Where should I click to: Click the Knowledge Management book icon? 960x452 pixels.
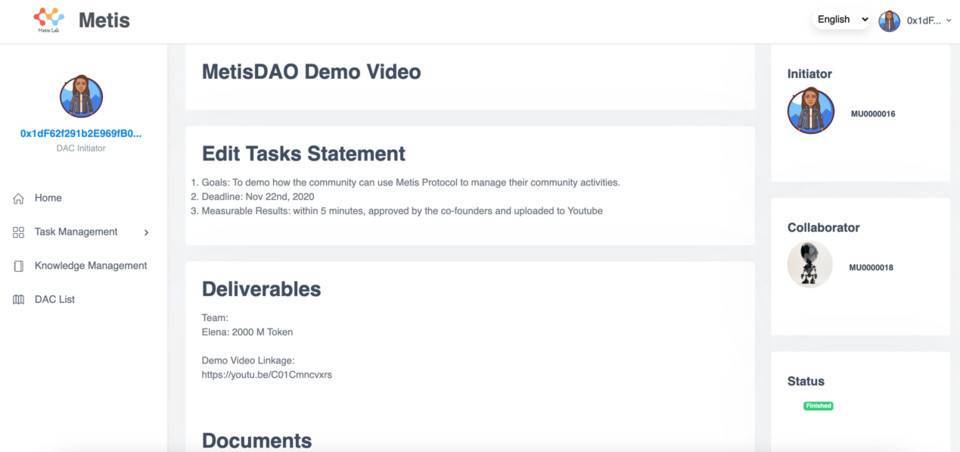point(18,266)
